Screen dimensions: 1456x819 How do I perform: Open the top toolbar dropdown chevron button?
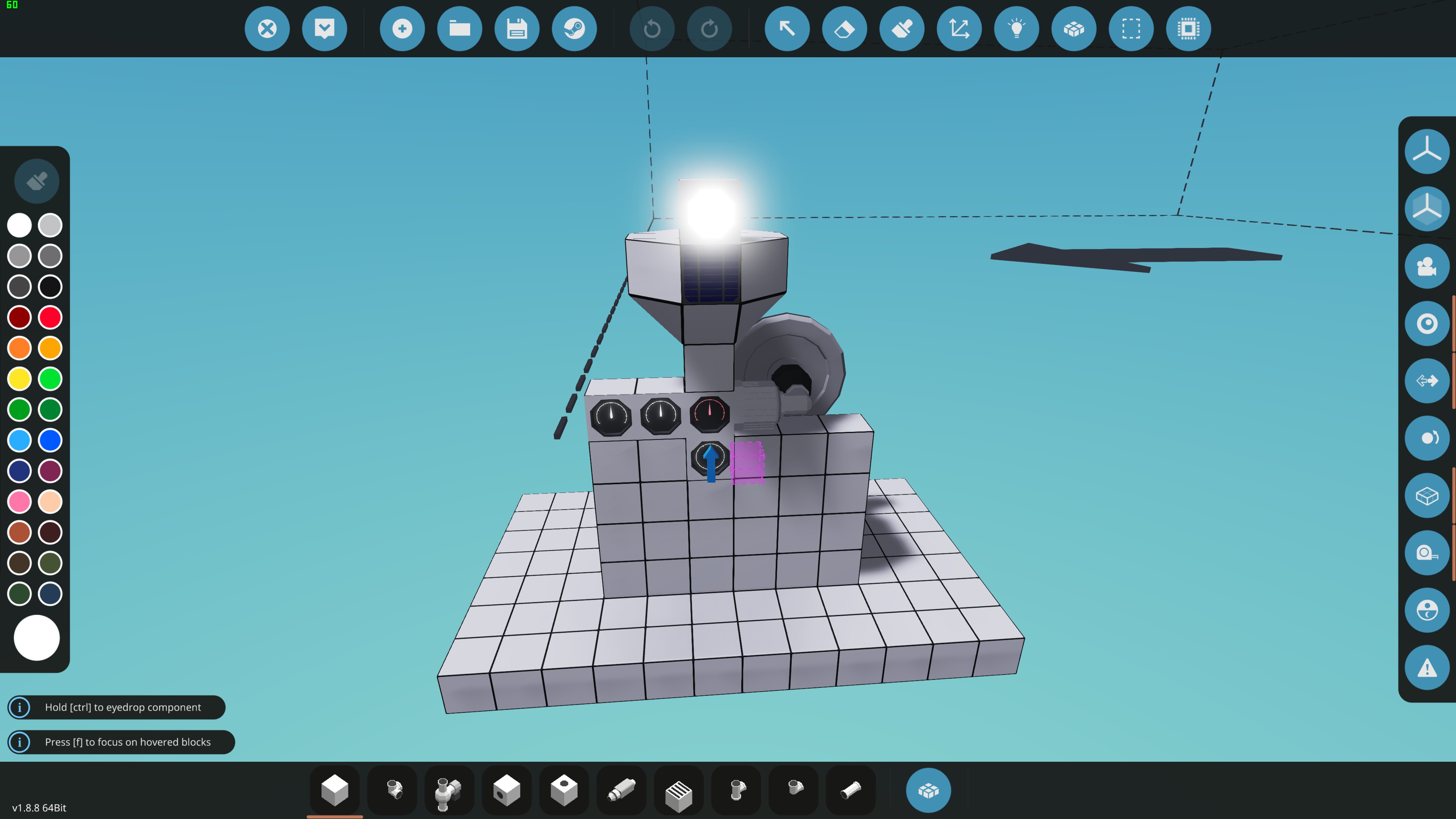pyautogui.click(x=325, y=29)
